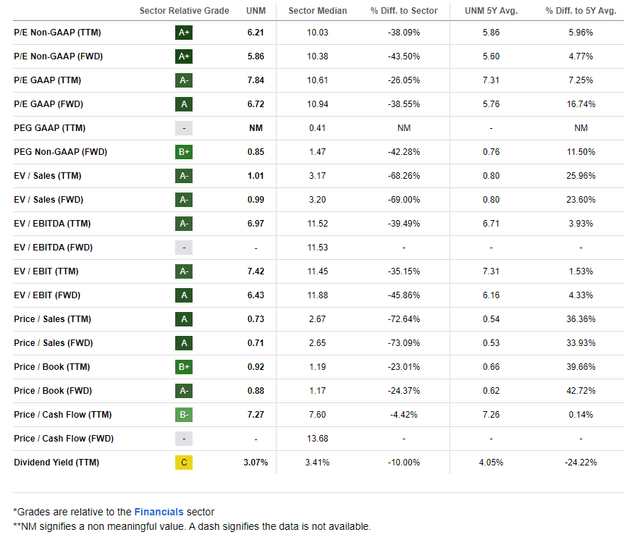The width and height of the screenshot is (640, 540).
Task: Click the B+ grade badge for PEG Non-GAAP (FWD)
Action: [184, 152]
